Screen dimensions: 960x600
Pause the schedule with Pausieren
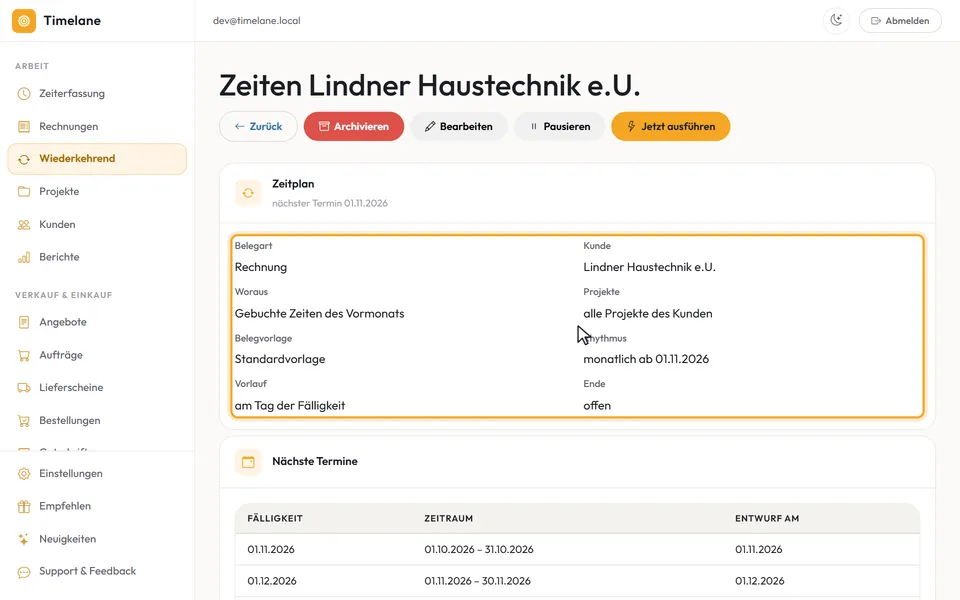pyautogui.click(x=560, y=127)
